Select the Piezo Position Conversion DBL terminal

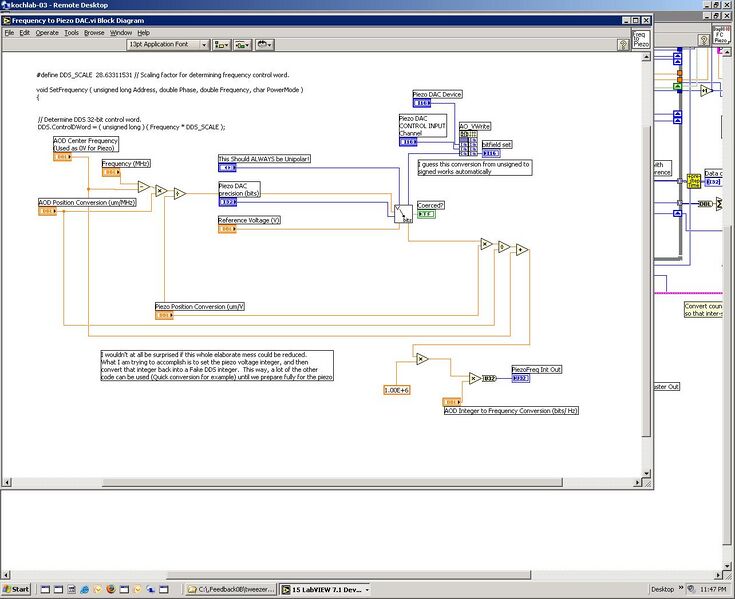coord(164,315)
